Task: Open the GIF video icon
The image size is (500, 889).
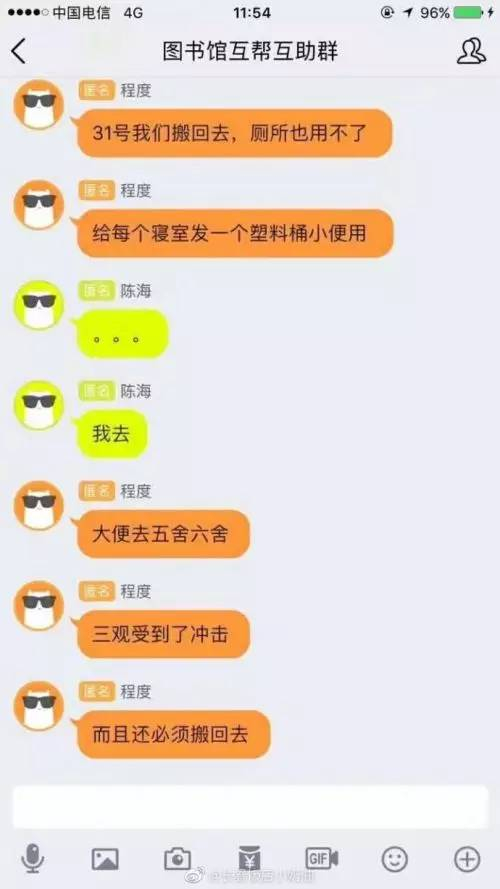Action: coord(322,859)
